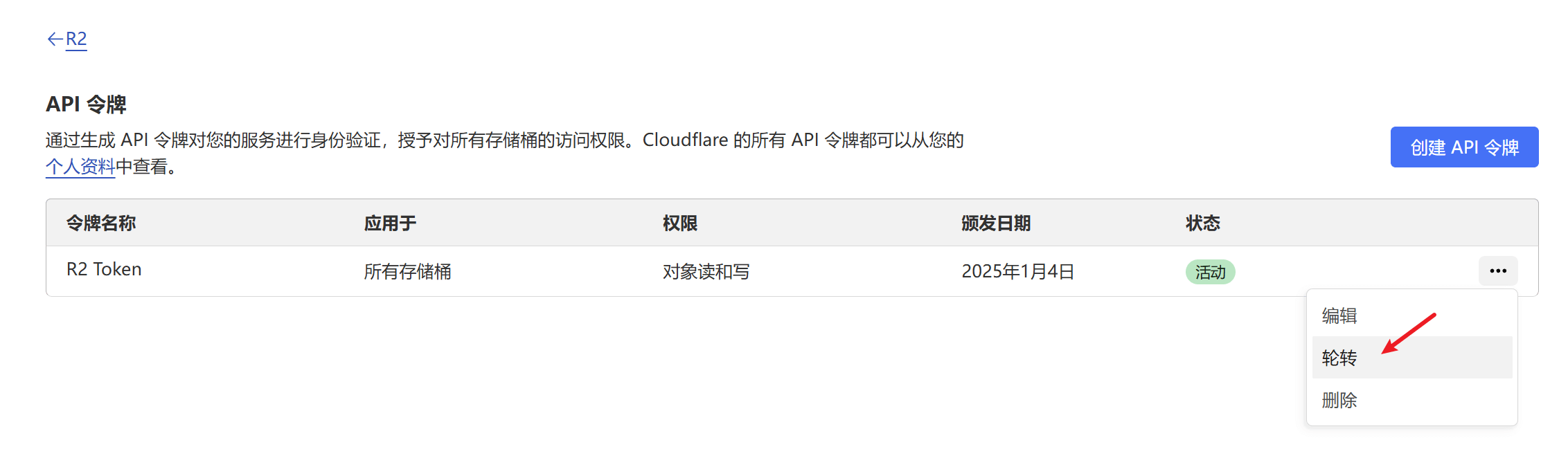Click the 状态 column header
This screenshot has height=449, width=1568.
tap(1202, 223)
